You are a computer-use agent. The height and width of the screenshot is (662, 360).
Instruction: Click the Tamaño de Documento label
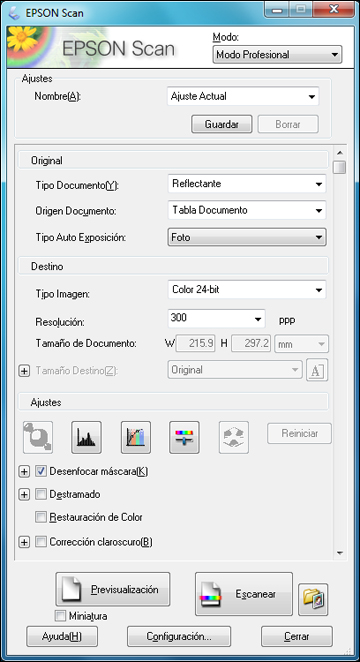pos(86,344)
